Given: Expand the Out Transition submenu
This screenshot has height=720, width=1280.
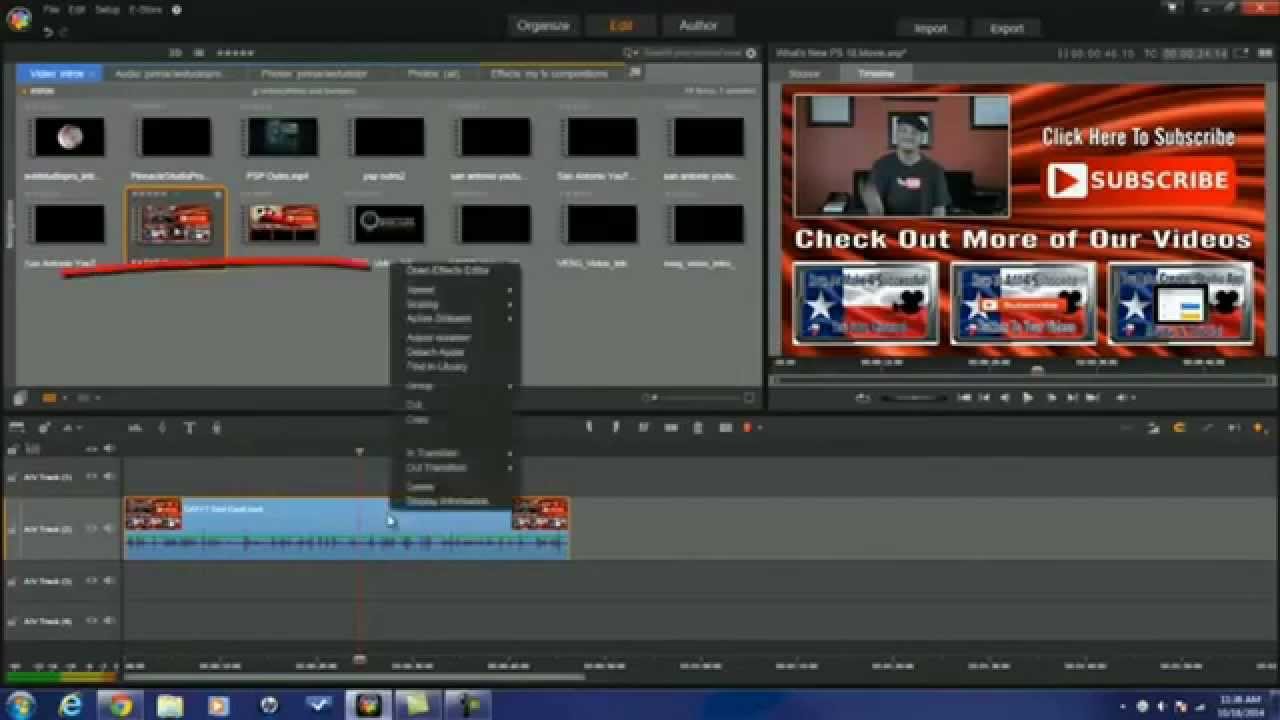Looking at the screenshot, I should 510,467.
